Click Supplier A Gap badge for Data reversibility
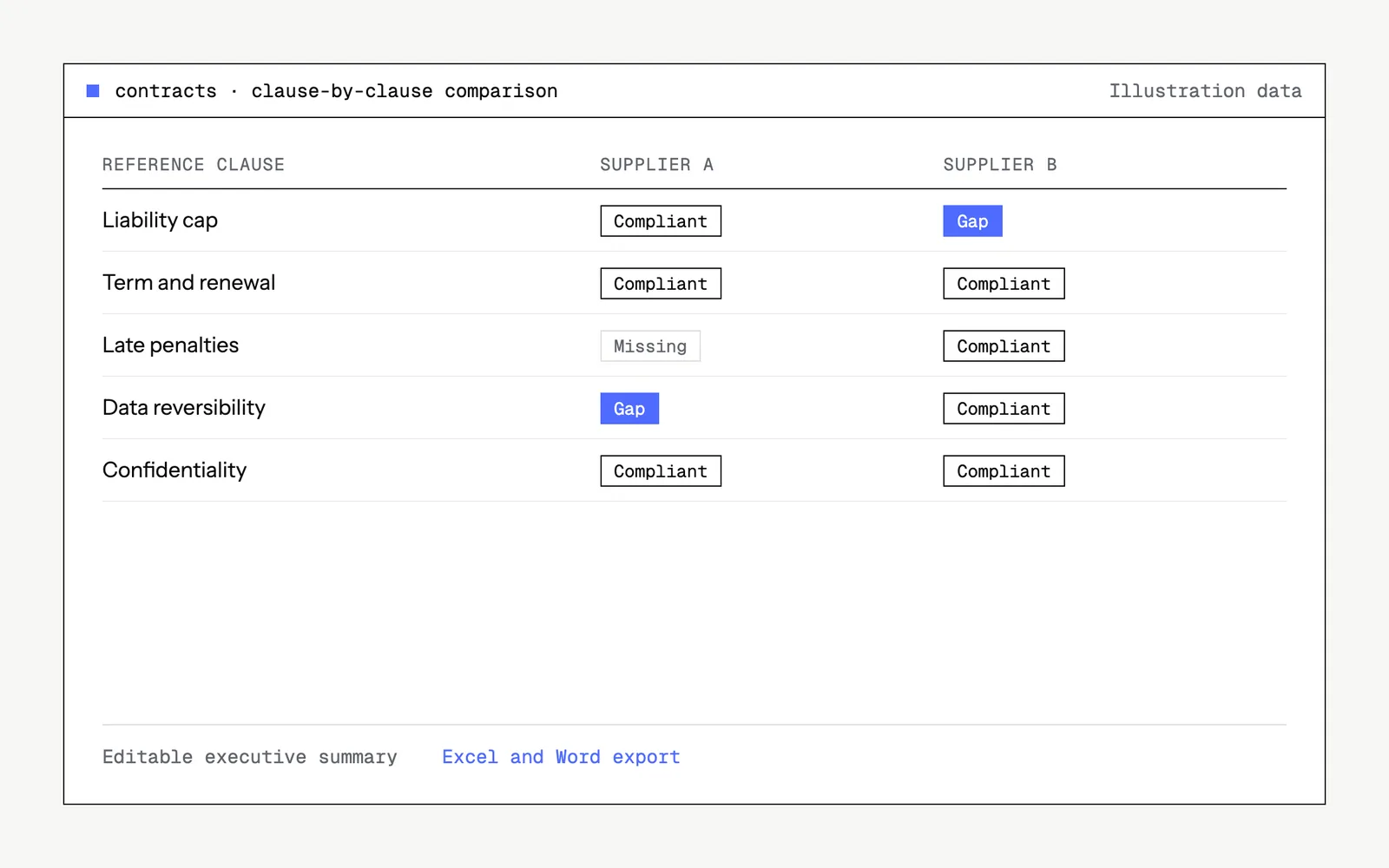 click(x=629, y=409)
